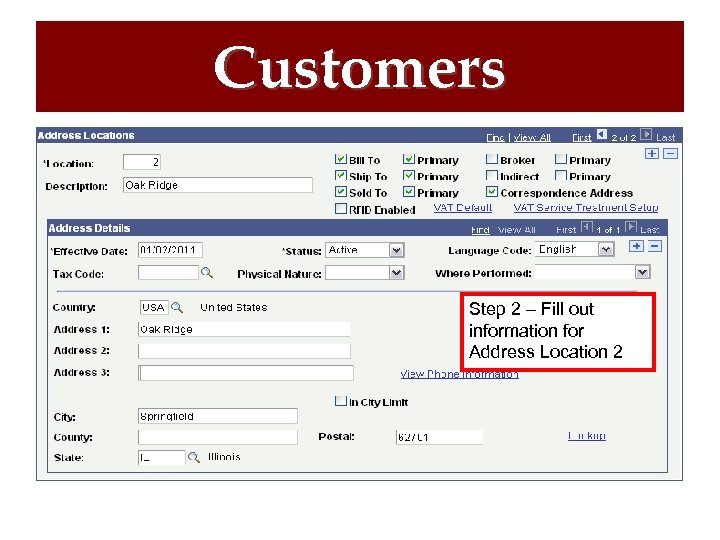Click the Postal code field

tap(439, 437)
